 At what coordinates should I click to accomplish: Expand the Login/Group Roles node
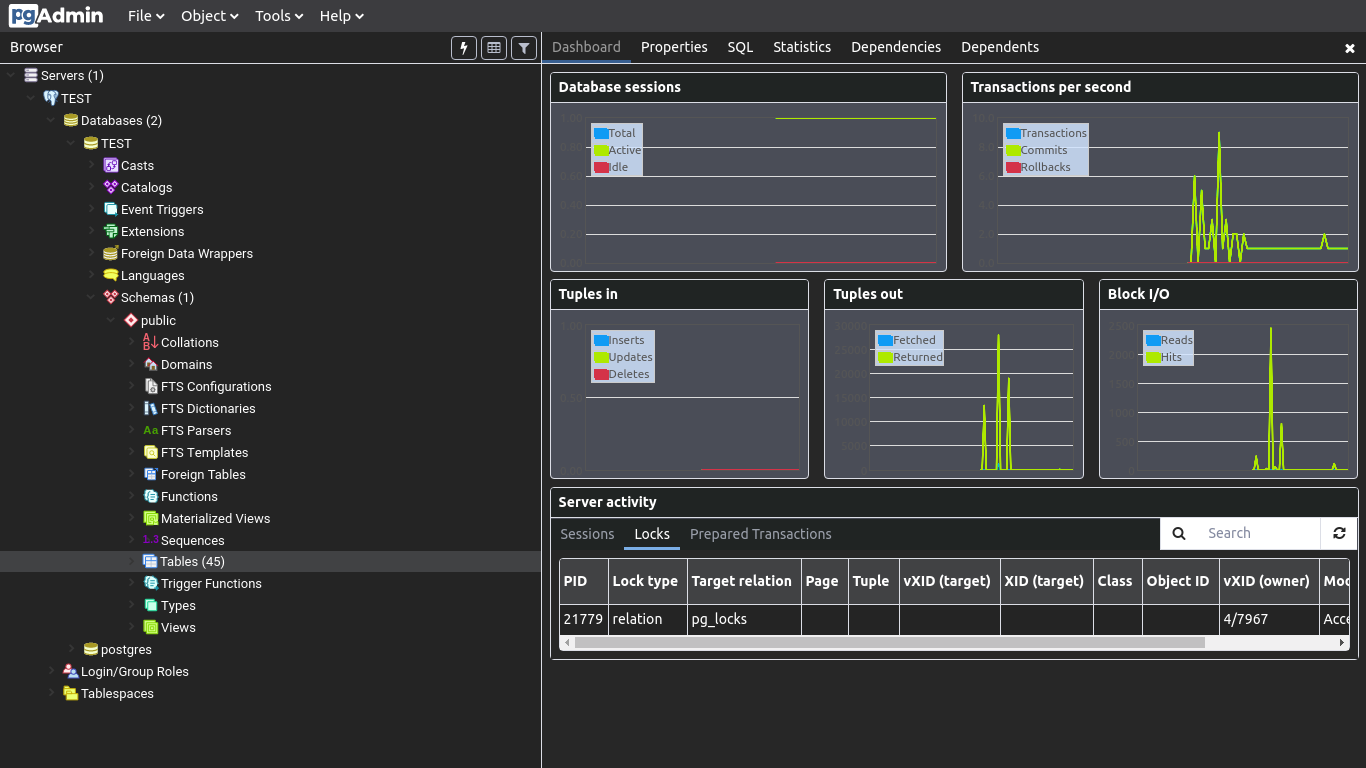point(51,671)
